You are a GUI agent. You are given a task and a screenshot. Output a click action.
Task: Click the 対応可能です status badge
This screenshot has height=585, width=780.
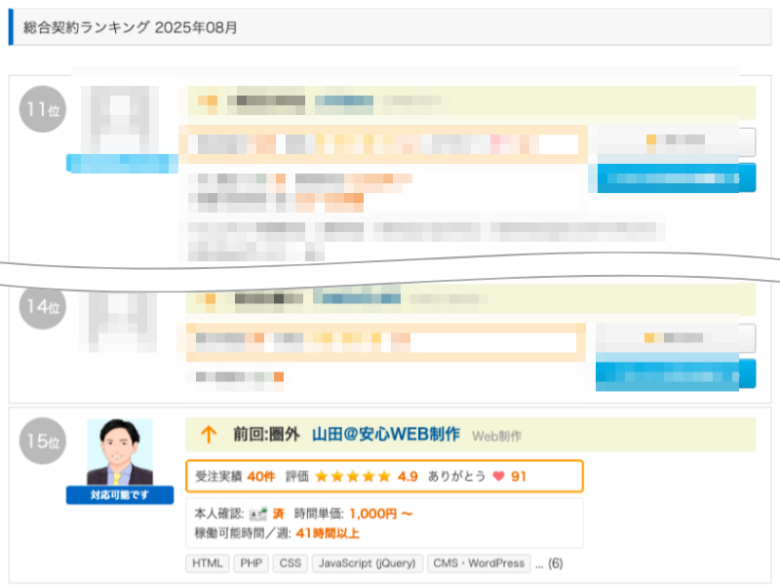pos(120,495)
